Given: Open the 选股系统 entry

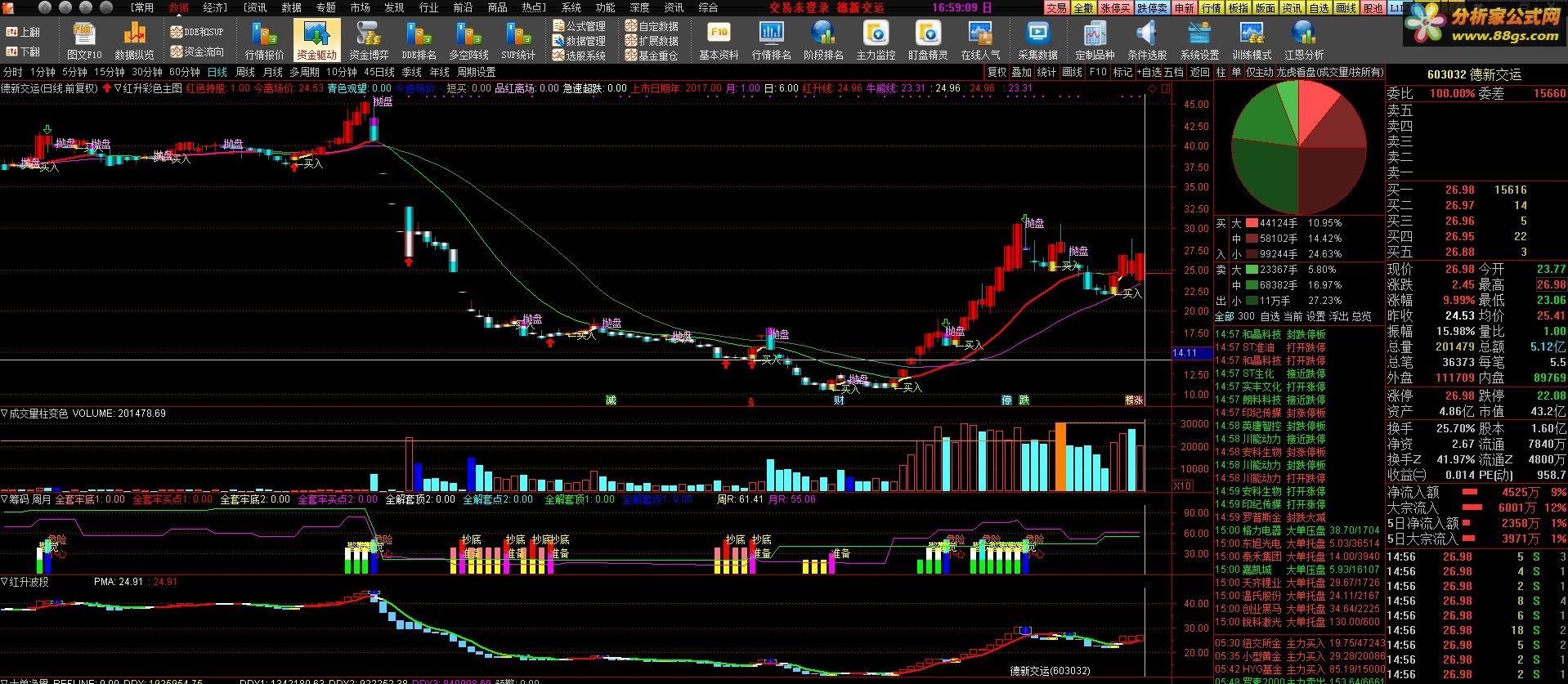Looking at the screenshot, I should click(x=580, y=56).
